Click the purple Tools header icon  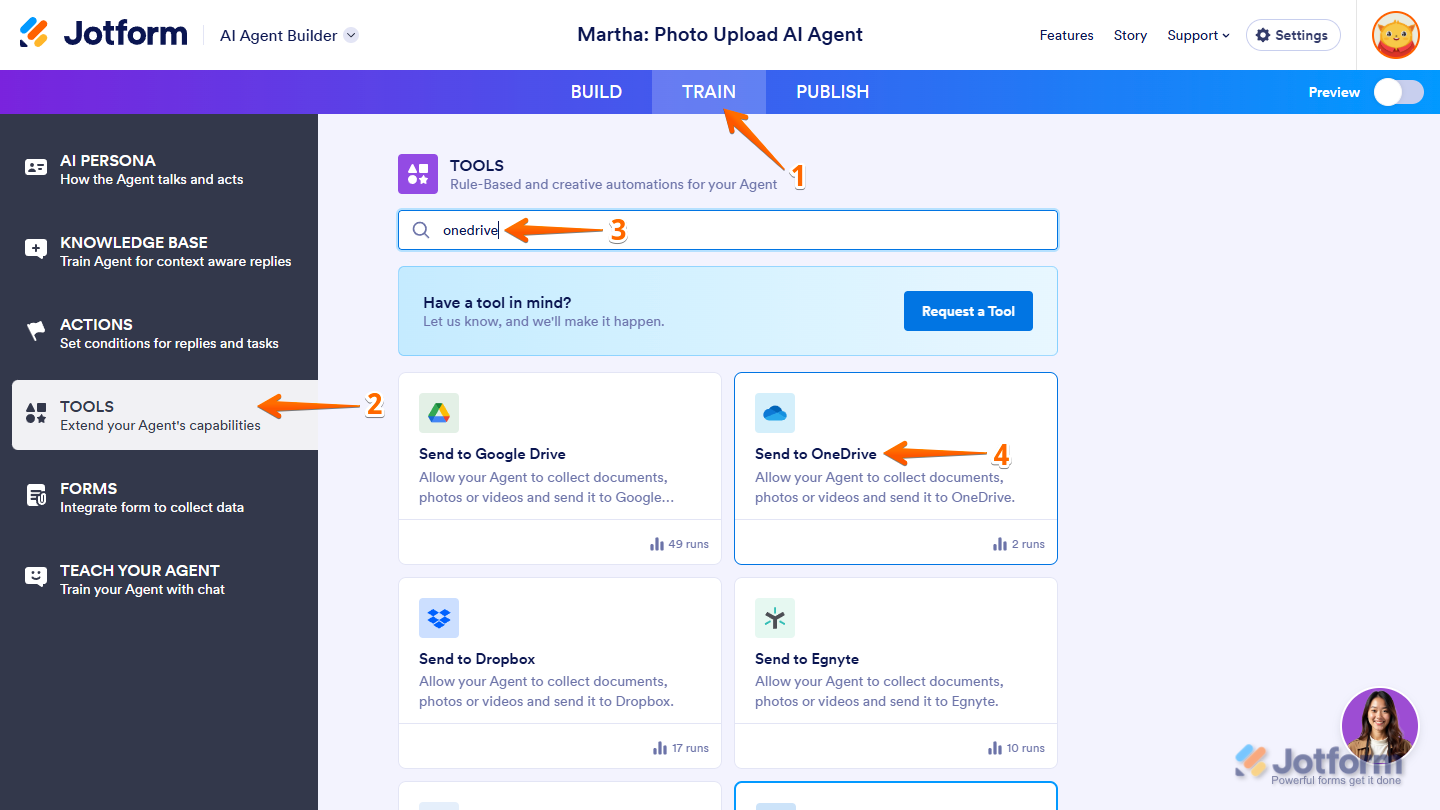418,174
